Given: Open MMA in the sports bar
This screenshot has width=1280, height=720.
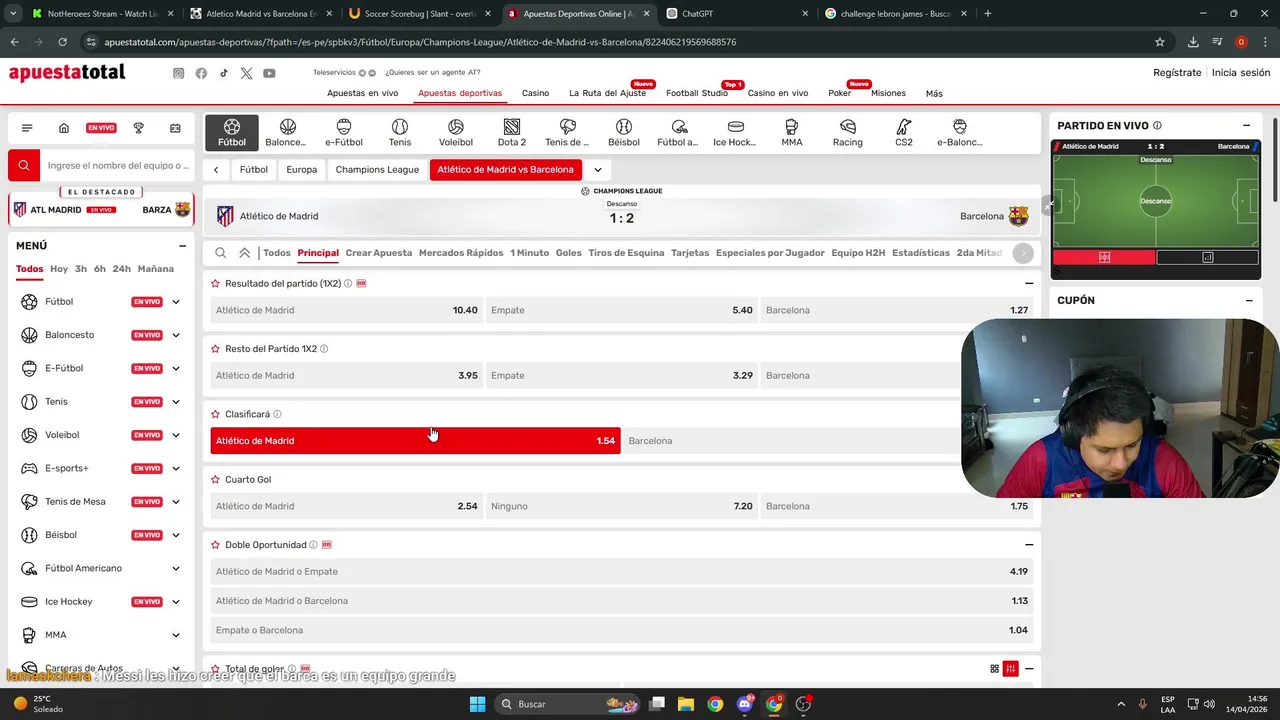Looking at the screenshot, I should click(792, 133).
